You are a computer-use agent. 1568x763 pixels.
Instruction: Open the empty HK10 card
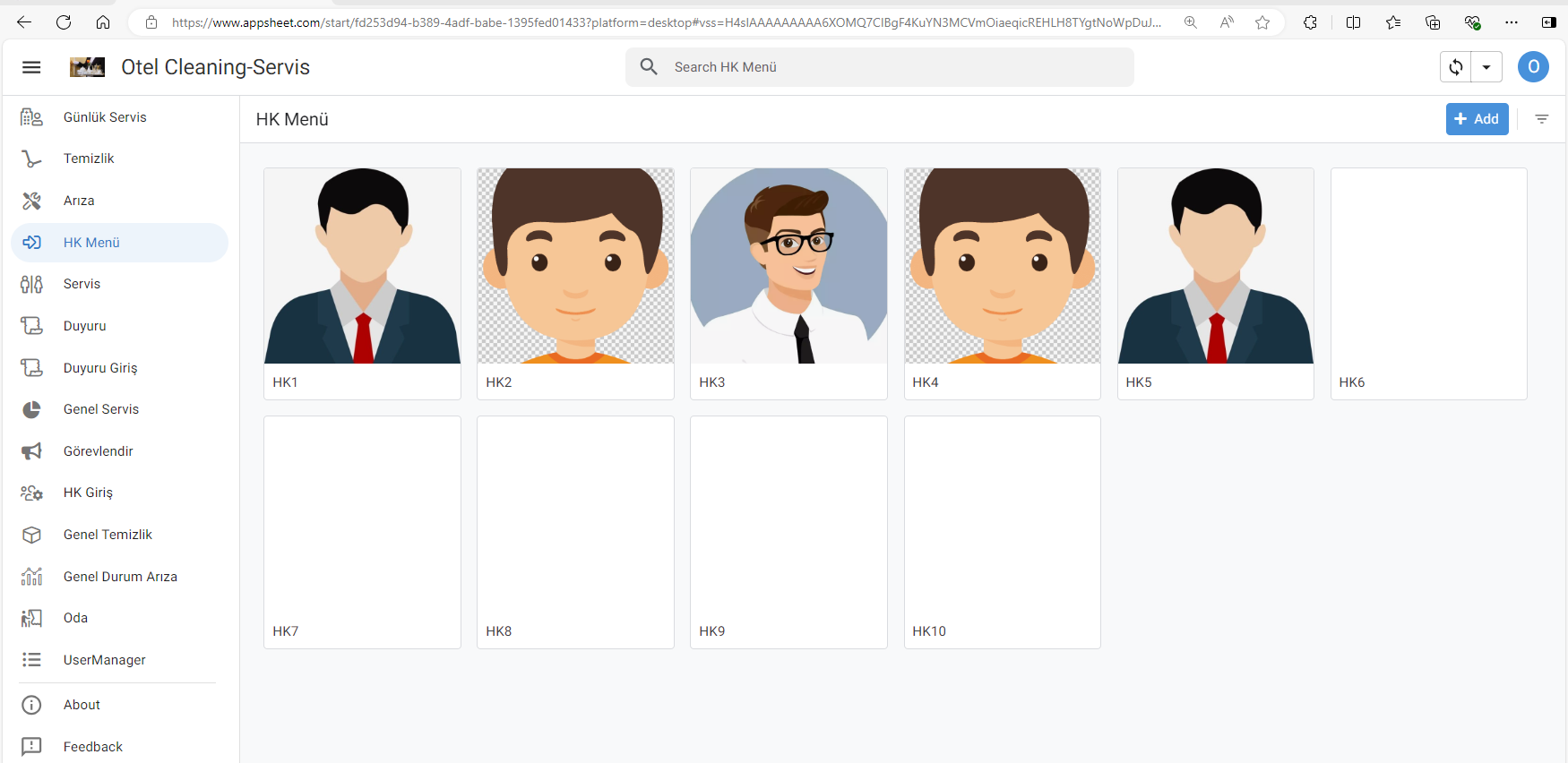point(1003,532)
